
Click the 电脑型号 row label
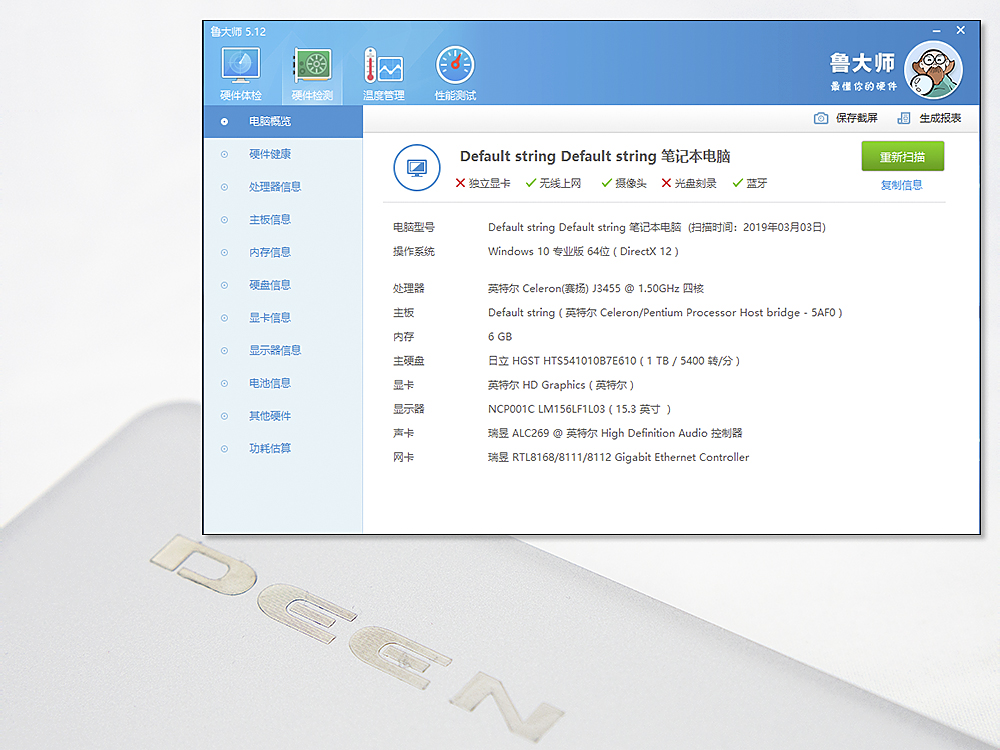(414, 227)
